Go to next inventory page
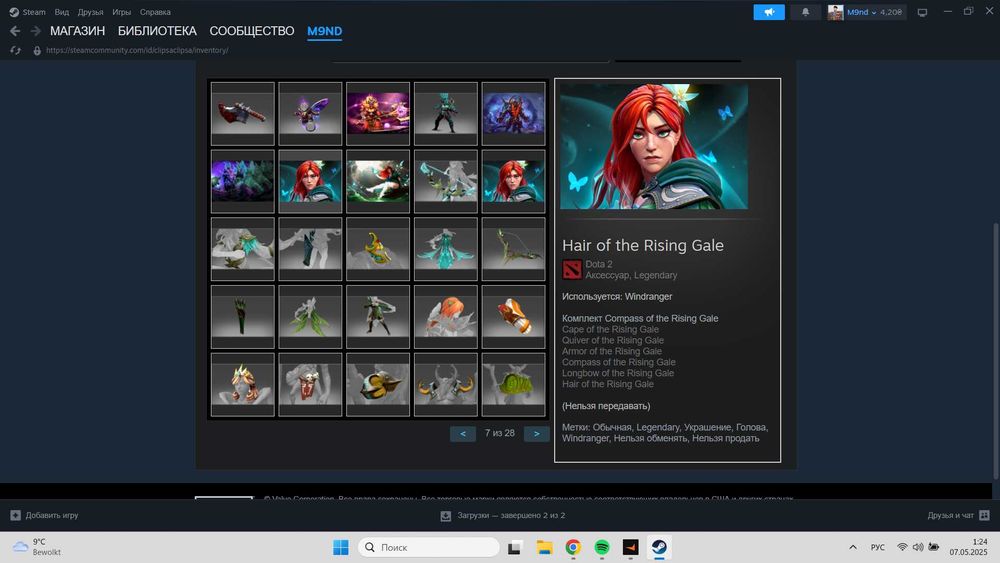Viewport: 1000px width, 563px height. [x=536, y=434]
